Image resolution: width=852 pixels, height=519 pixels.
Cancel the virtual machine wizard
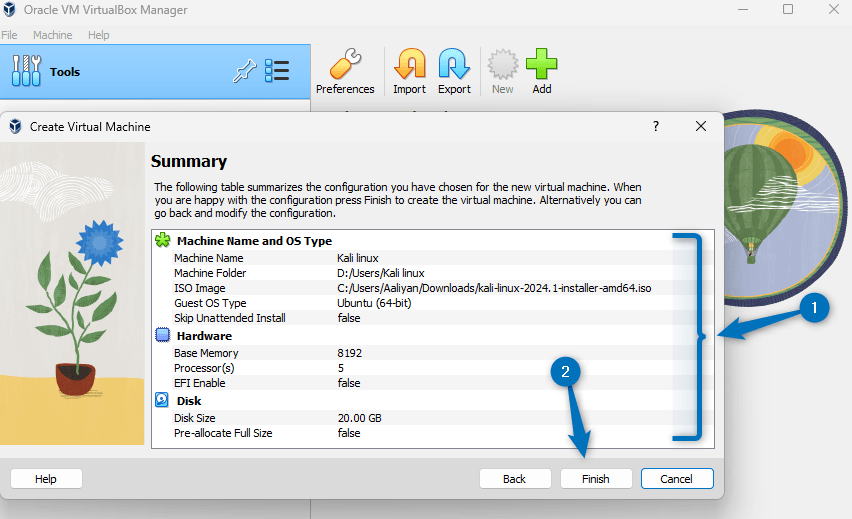(x=677, y=479)
